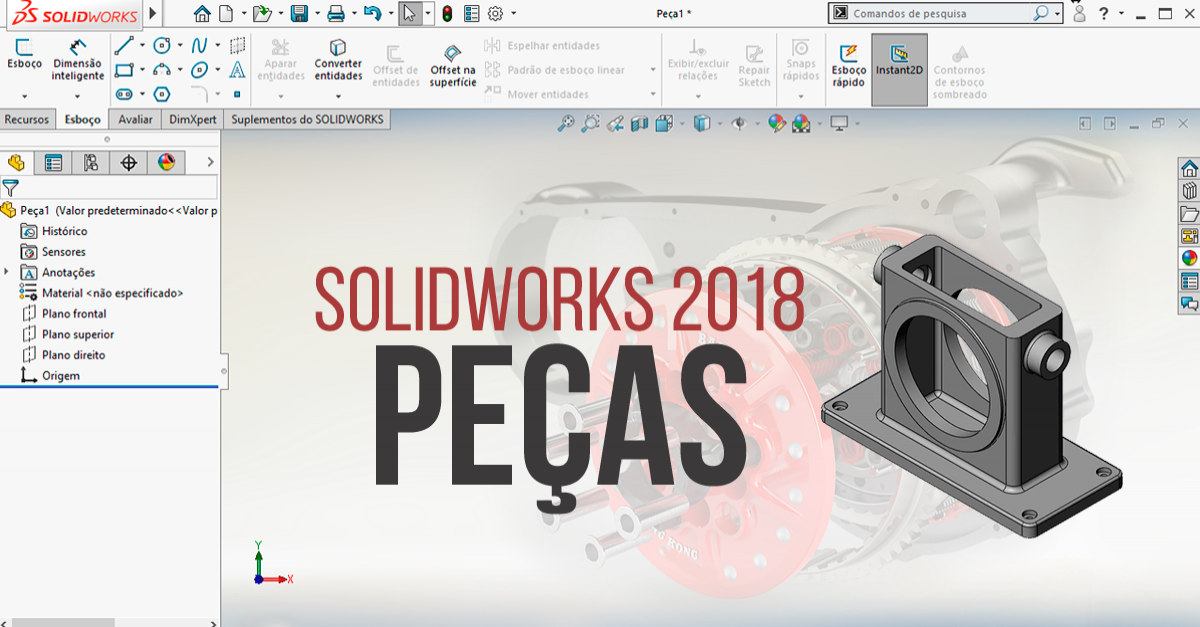Image resolution: width=1200 pixels, height=627 pixels.
Task: Open the Zoom to fit view icon
Action: (566, 124)
